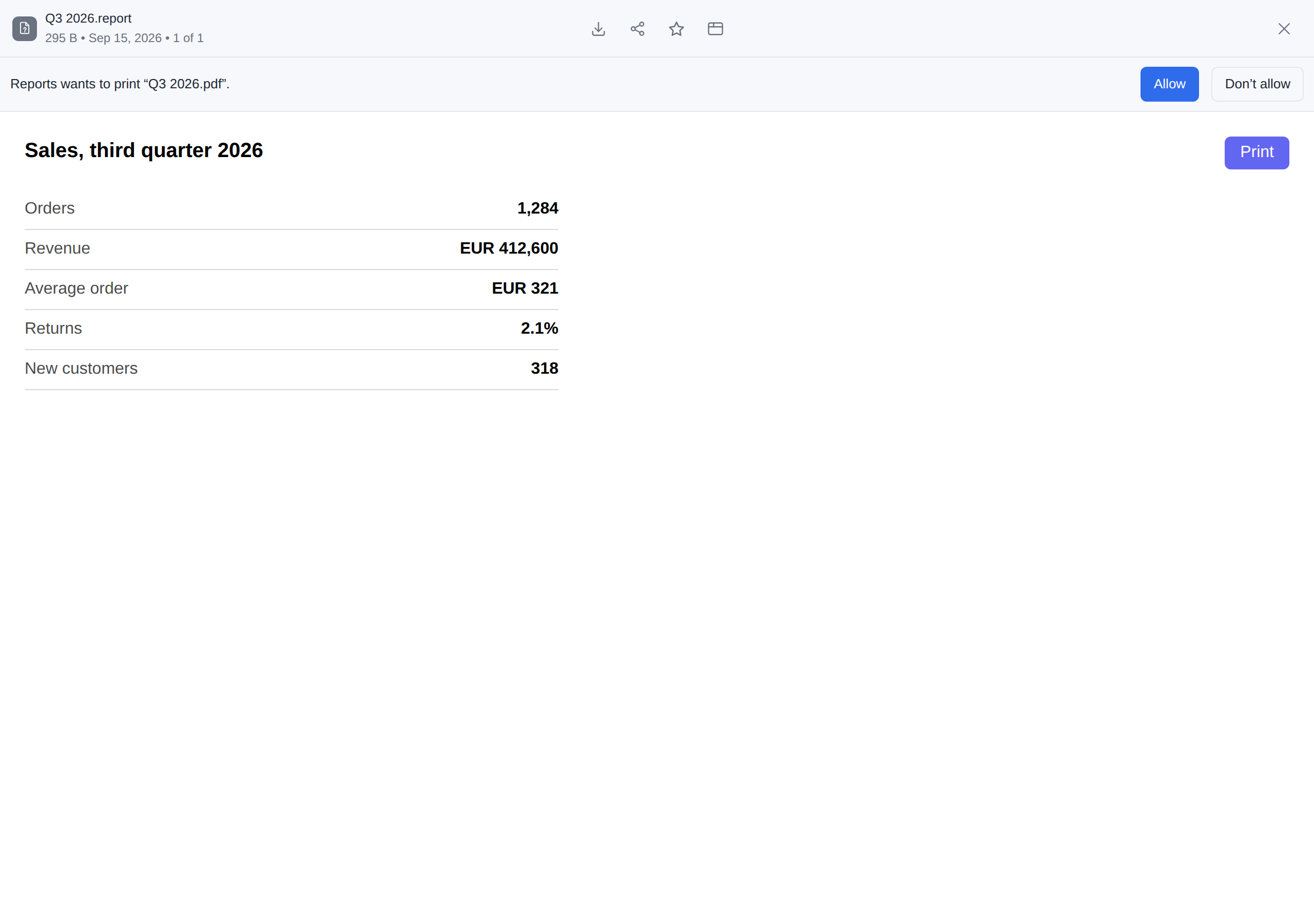
Task: Click the Returns value 2.1%
Action: [539, 328]
